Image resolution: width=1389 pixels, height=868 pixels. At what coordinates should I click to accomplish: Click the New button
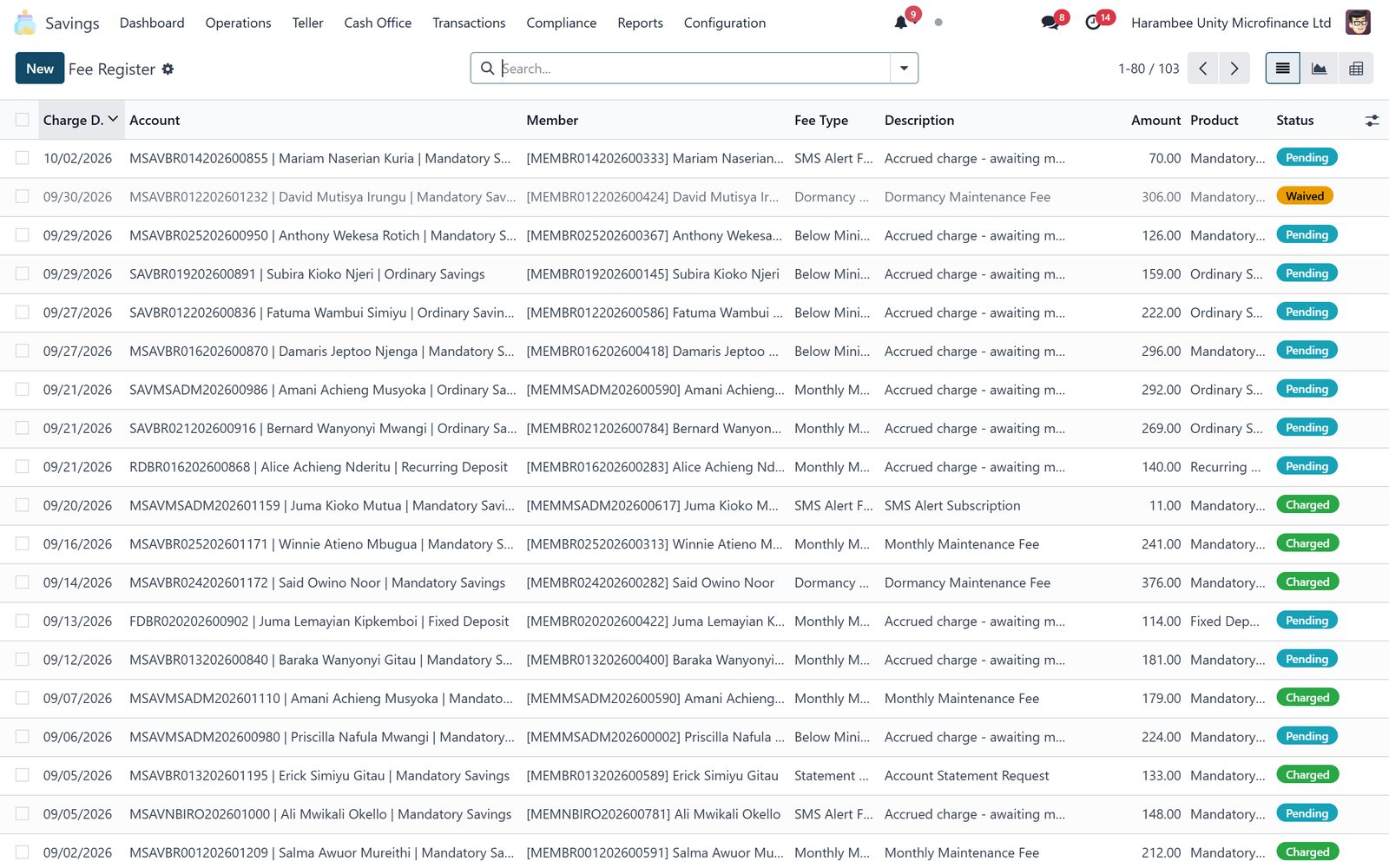coord(40,69)
